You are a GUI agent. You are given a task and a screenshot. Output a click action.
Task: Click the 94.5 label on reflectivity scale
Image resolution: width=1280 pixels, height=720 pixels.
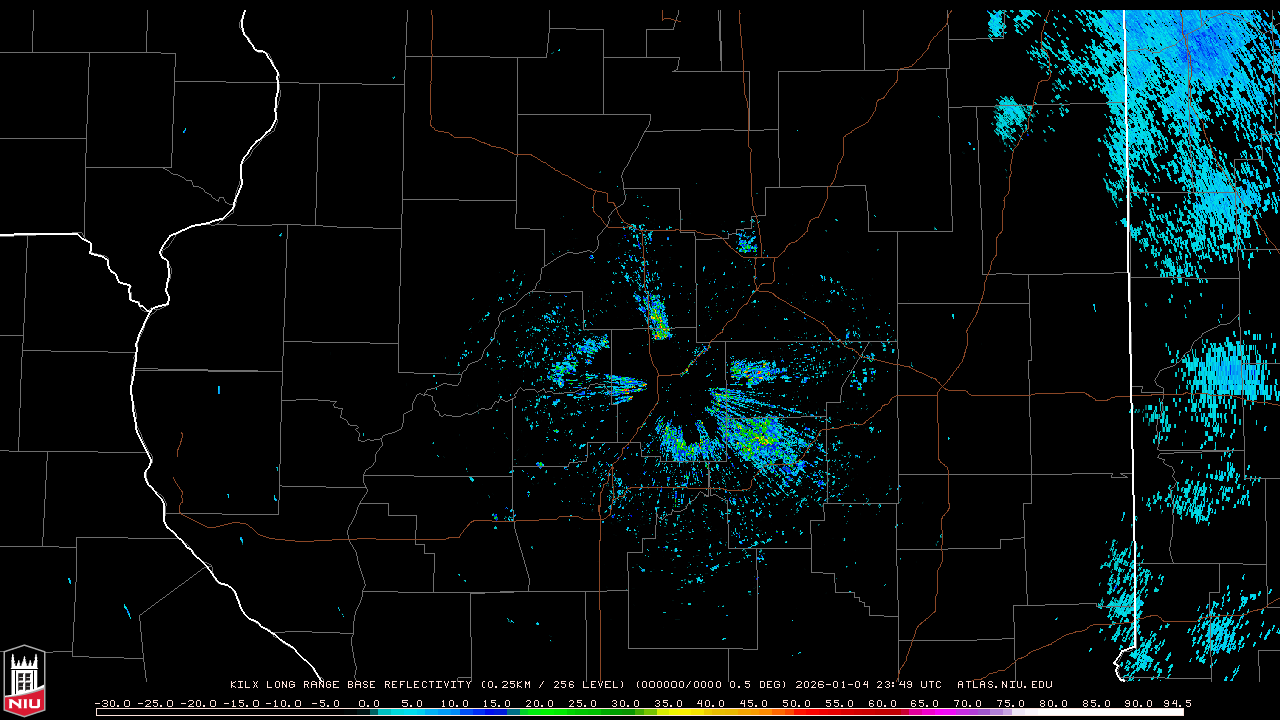[x=1175, y=703]
